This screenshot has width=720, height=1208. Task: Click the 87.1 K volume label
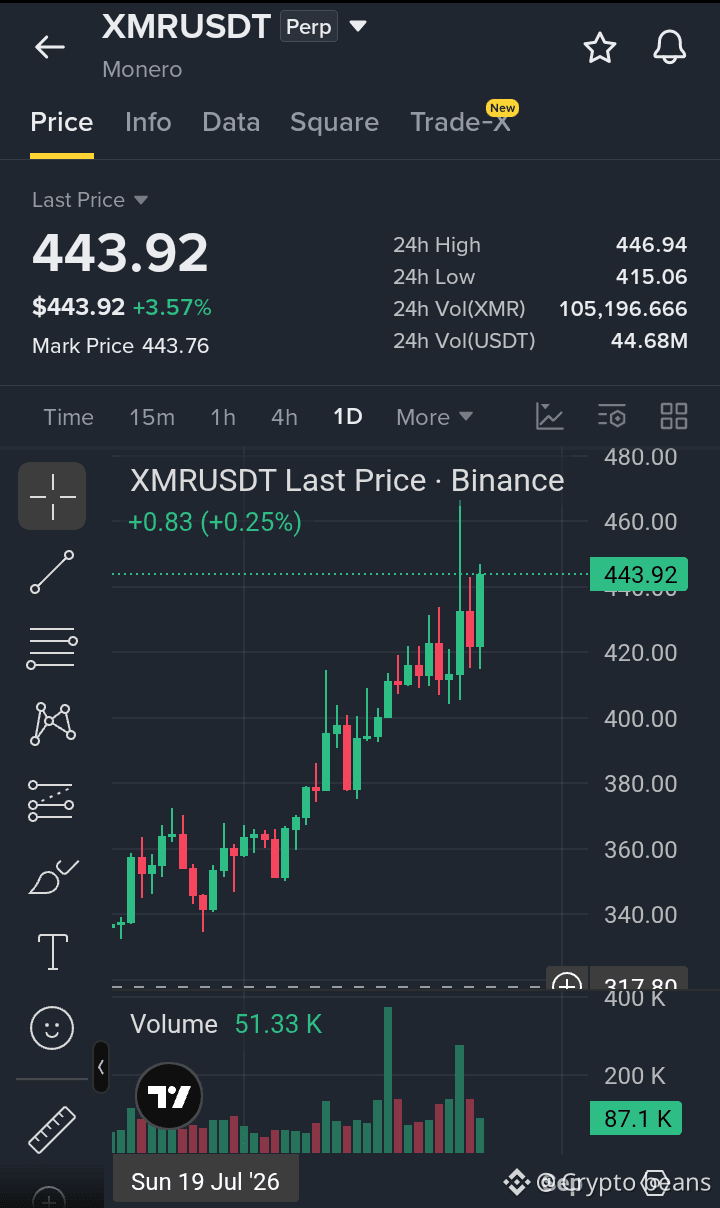636,1117
